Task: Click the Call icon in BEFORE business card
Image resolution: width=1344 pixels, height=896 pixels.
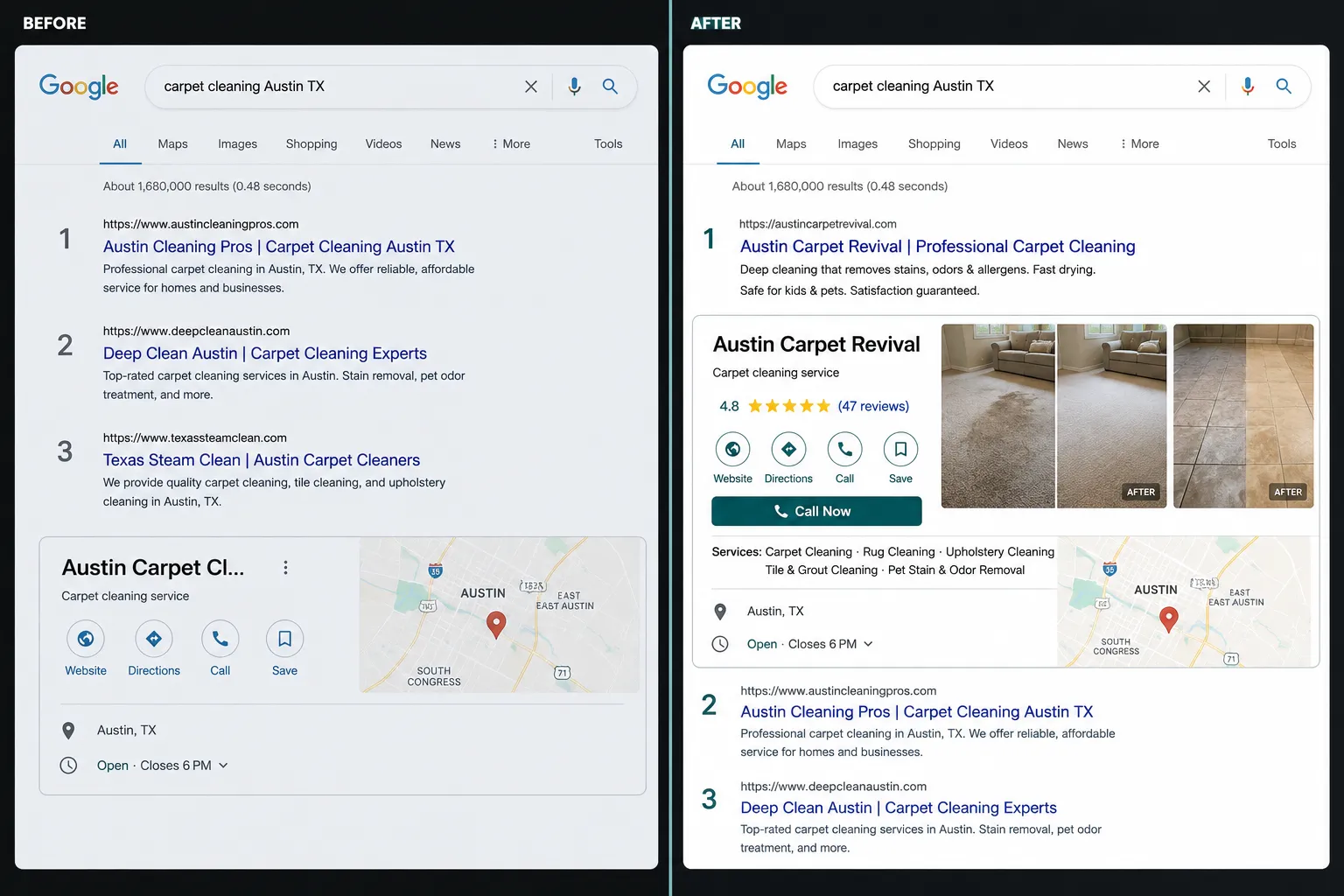Action: [220, 639]
